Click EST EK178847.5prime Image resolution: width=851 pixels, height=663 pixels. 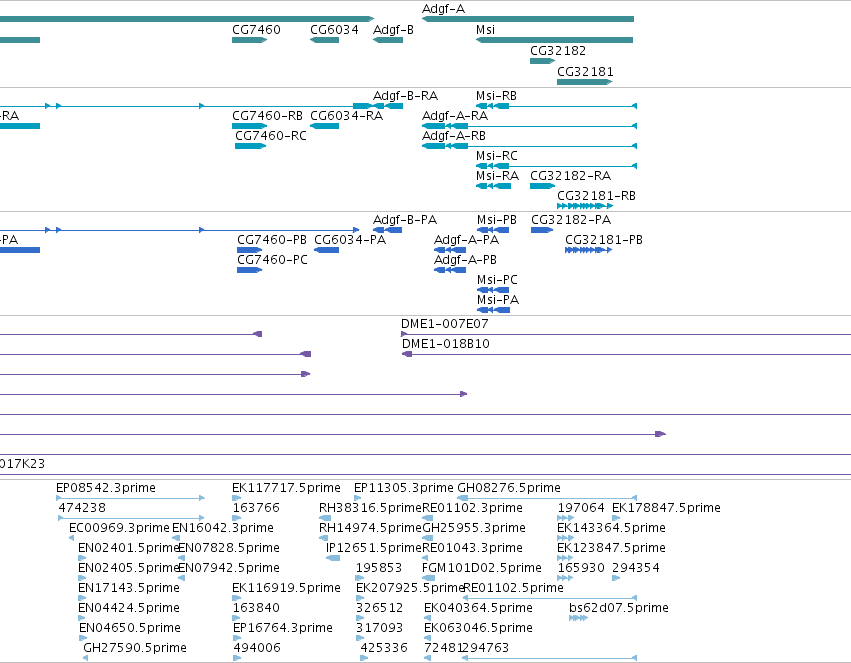(666, 508)
